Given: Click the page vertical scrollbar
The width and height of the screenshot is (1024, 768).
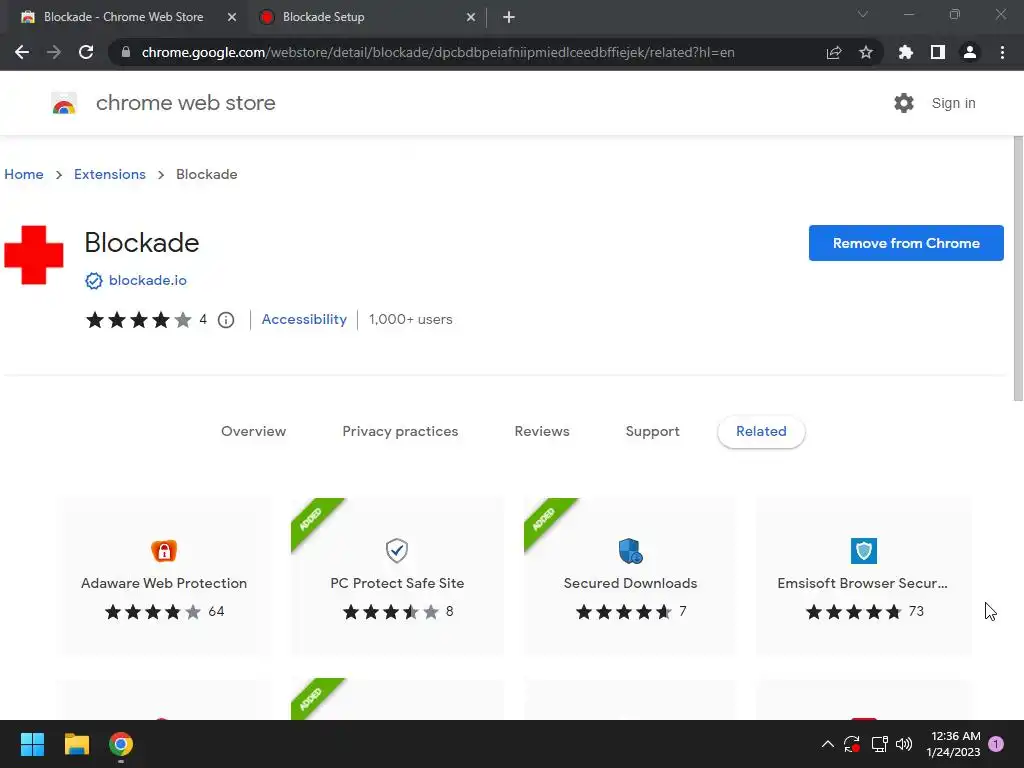Looking at the screenshot, I should pos(1018,268).
